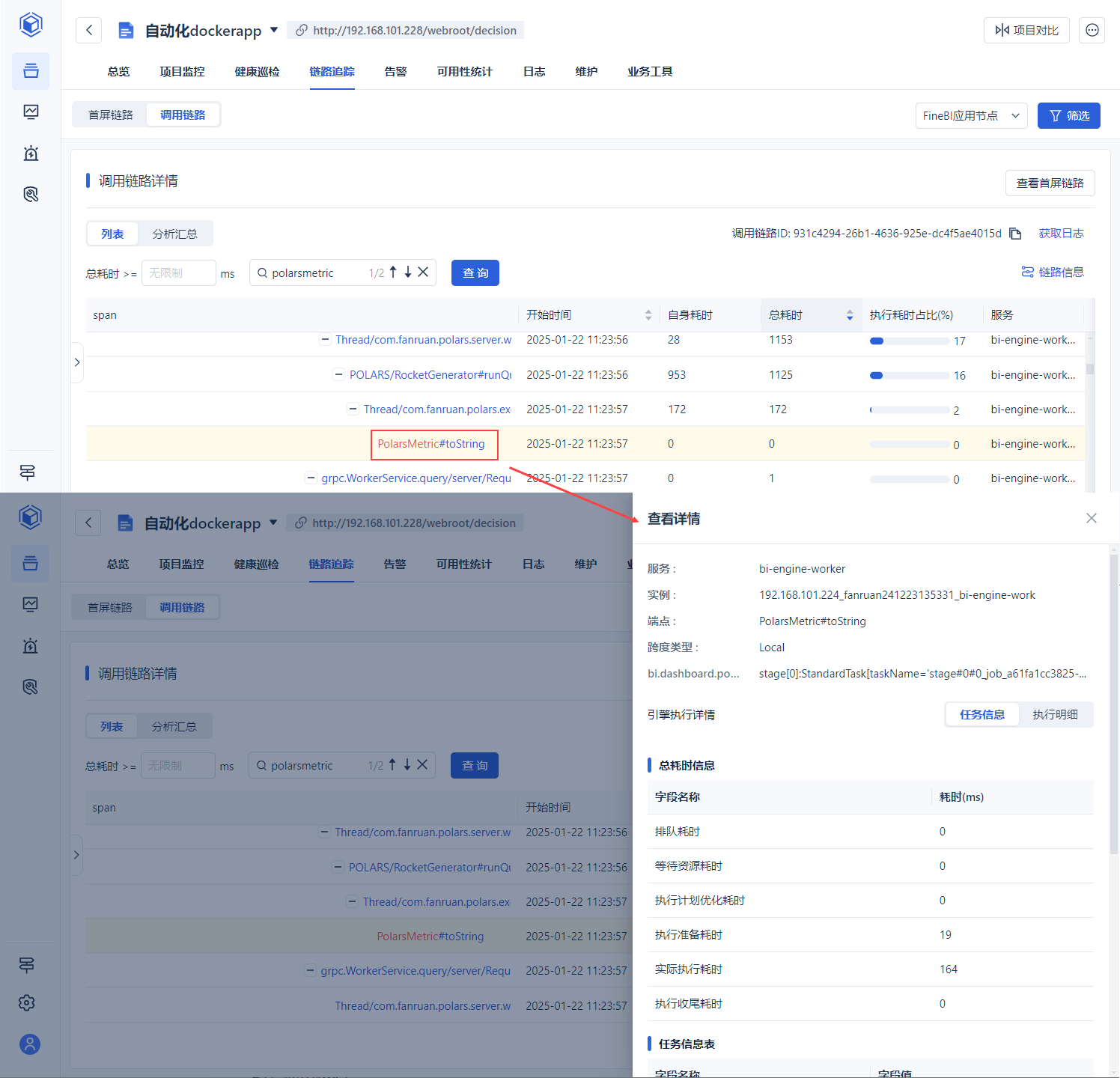Open the settings gear in the dimmed sidebar

point(27,1002)
